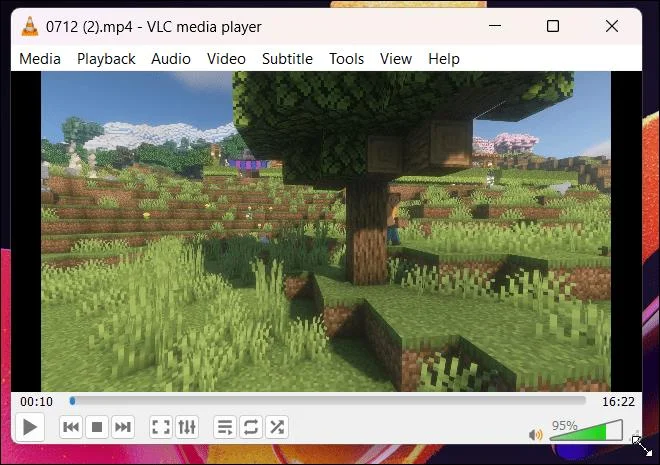Stop the video playback

97,427
